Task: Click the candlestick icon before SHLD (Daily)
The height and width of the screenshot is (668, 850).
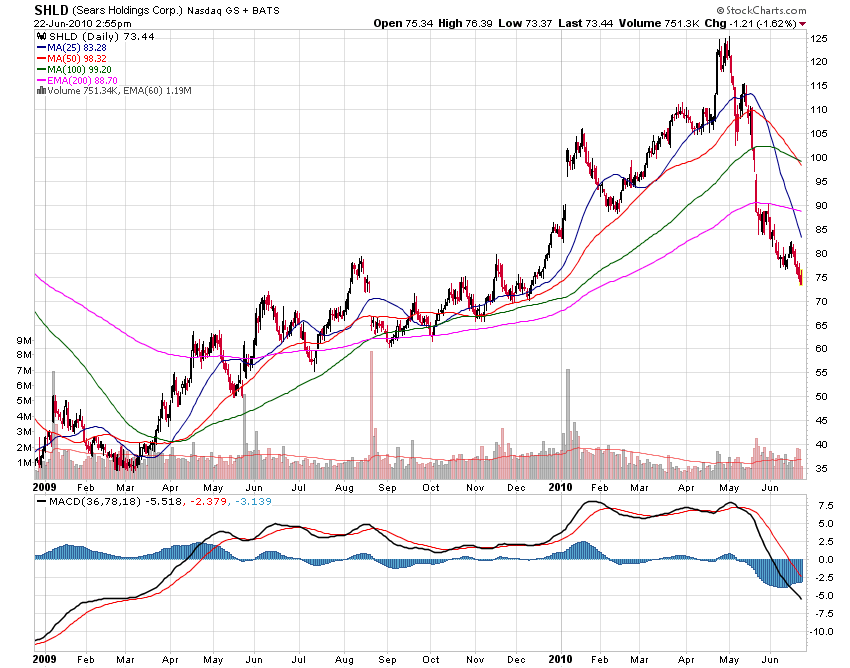Action: 41,37
